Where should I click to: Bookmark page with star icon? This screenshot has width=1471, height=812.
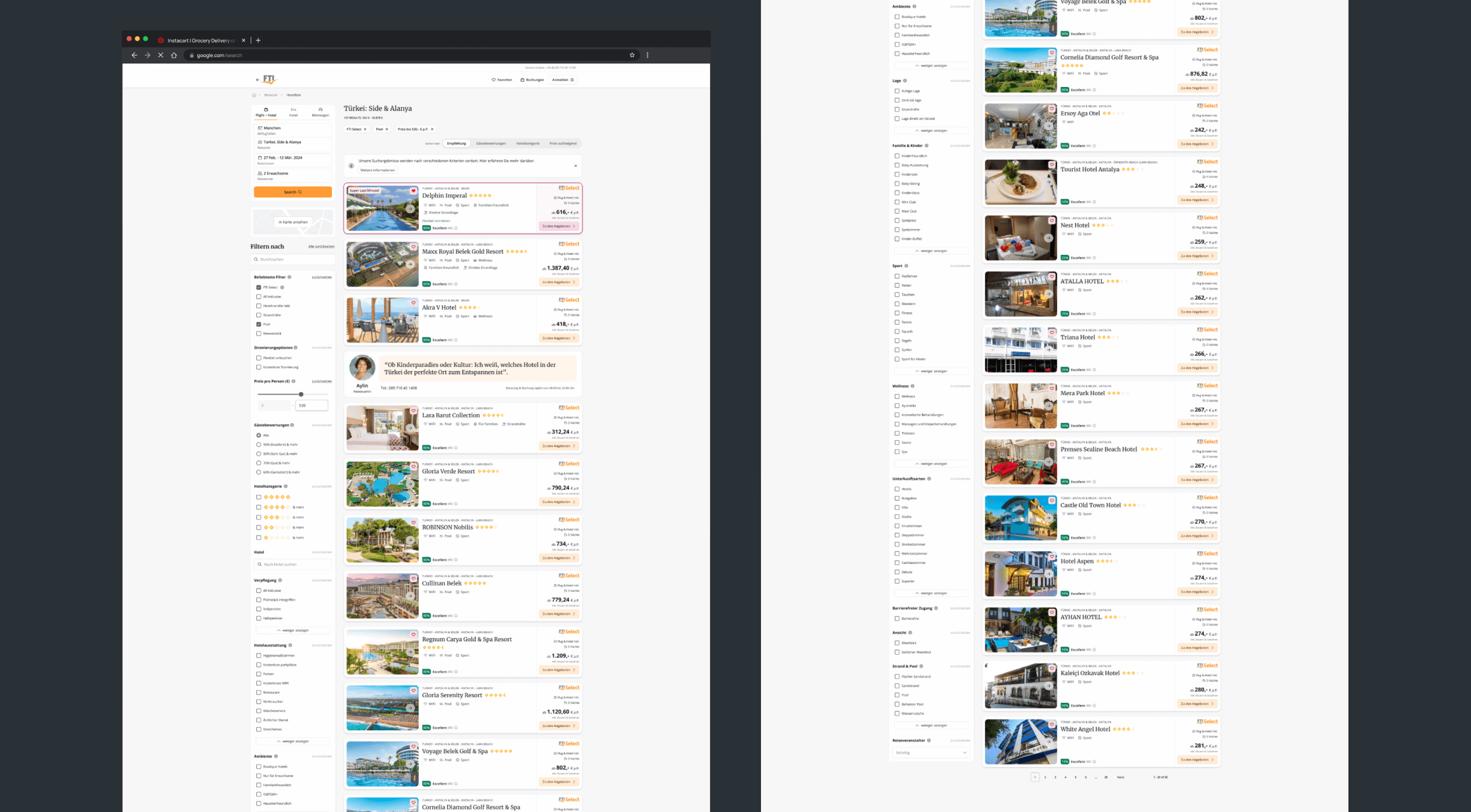point(632,55)
